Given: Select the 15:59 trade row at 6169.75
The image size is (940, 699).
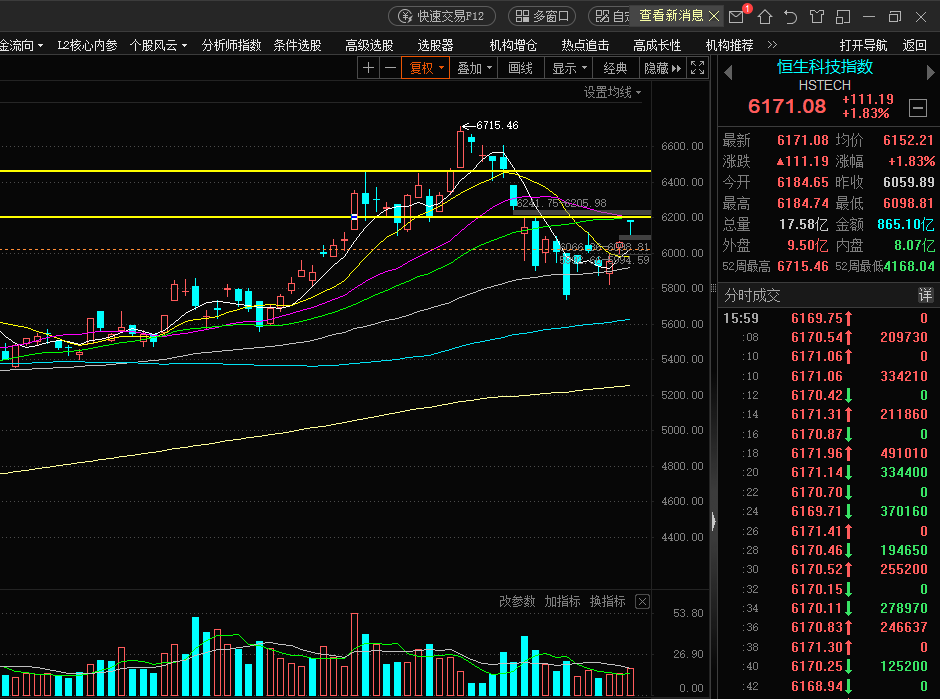Looking at the screenshot, I should click(x=827, y=318).
